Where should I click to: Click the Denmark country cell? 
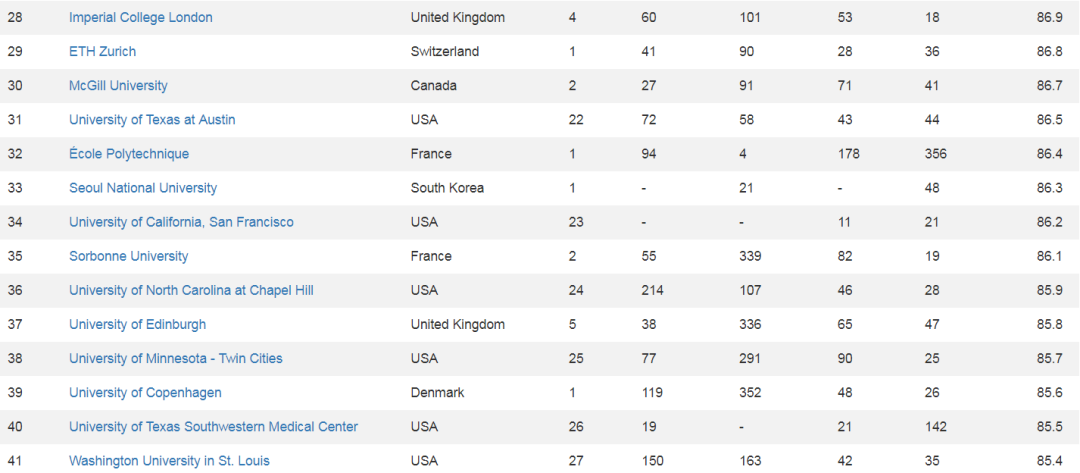[x=437, y=393]
